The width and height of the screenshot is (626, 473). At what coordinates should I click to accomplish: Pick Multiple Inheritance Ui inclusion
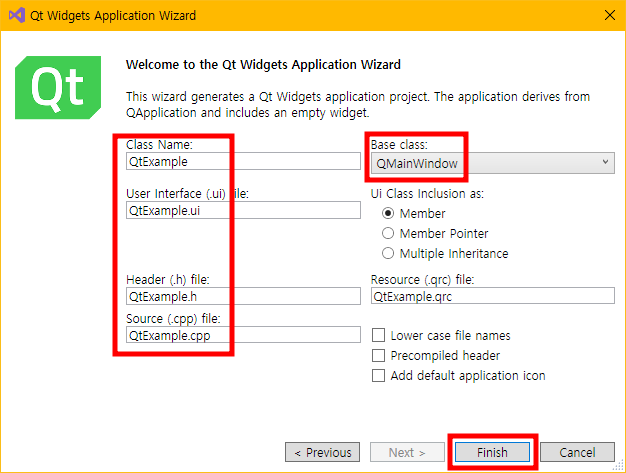pos(388,253)
